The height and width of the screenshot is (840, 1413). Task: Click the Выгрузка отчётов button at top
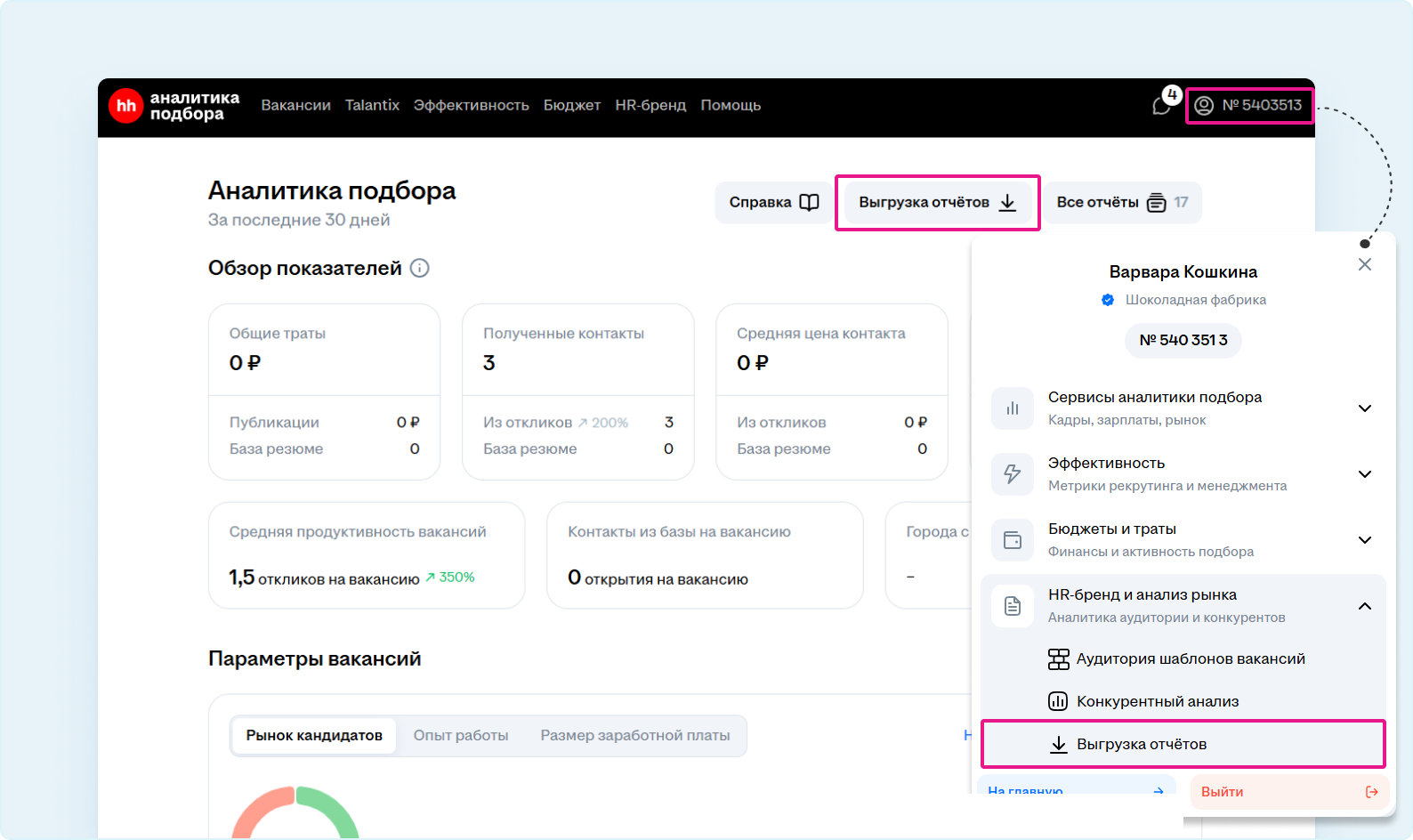click(x=937, y=202)
